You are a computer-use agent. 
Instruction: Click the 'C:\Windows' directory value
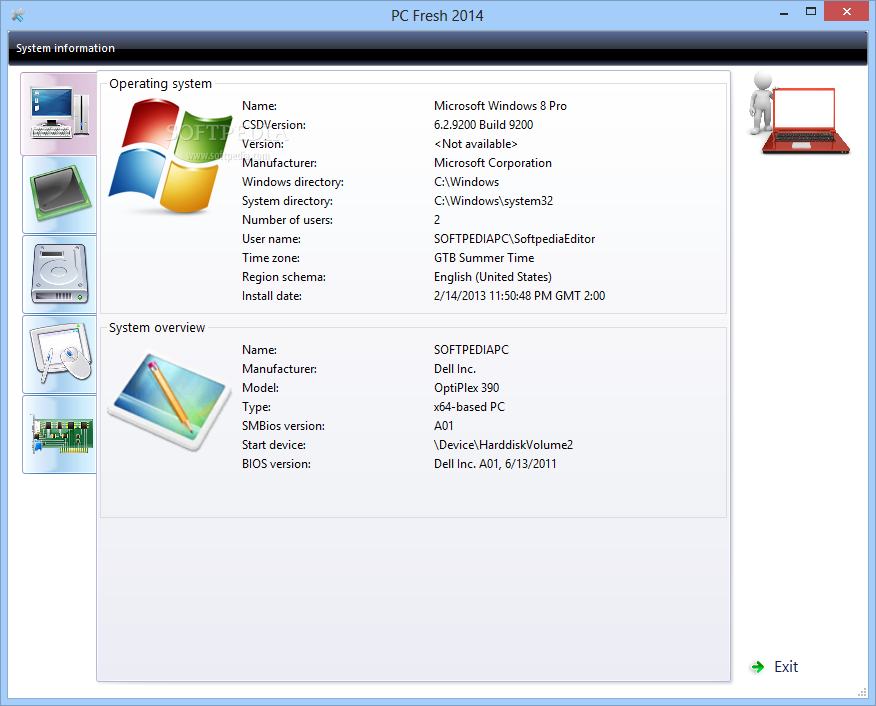[466, 182]
